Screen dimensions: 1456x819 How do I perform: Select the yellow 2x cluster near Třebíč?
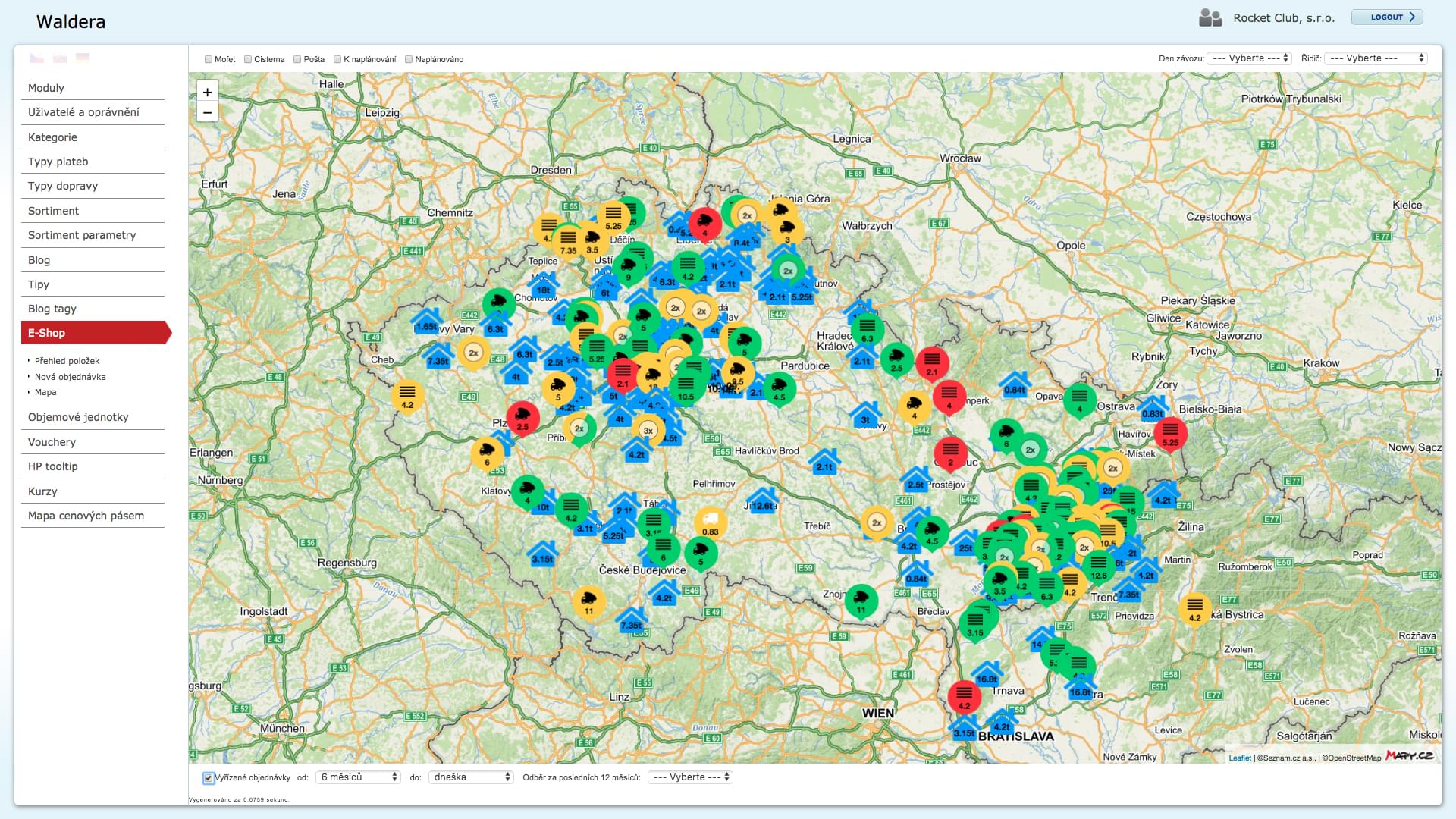877,523
